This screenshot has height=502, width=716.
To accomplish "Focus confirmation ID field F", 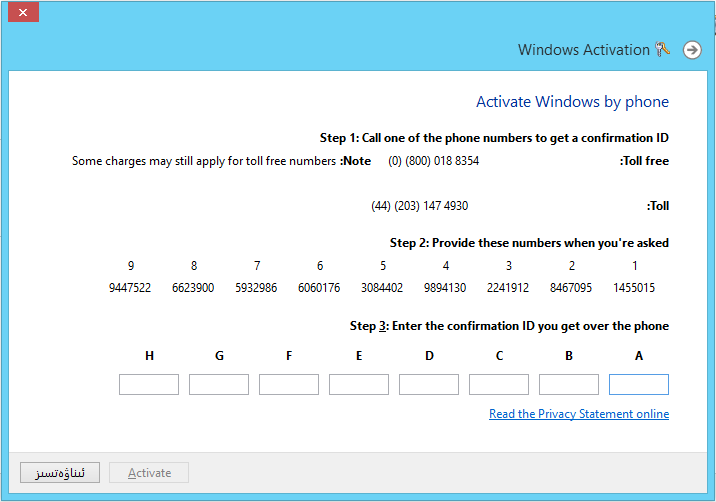I will point(289,384).
